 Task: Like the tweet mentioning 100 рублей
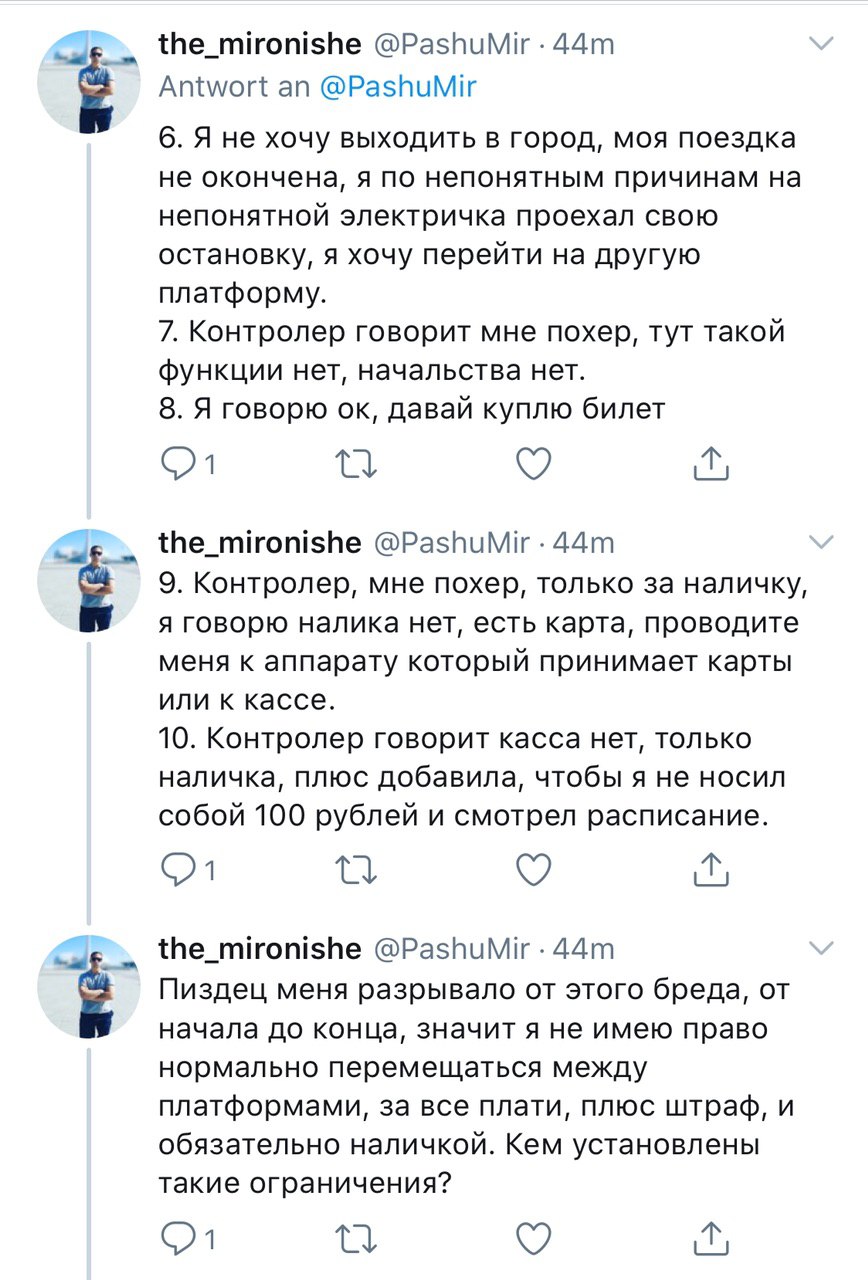(534, 869)
